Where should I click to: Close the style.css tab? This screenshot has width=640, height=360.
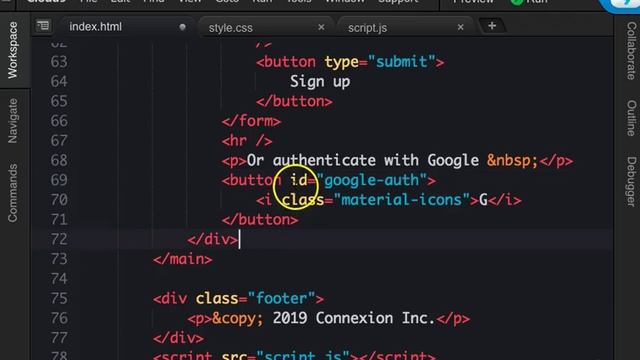[321, 27]
